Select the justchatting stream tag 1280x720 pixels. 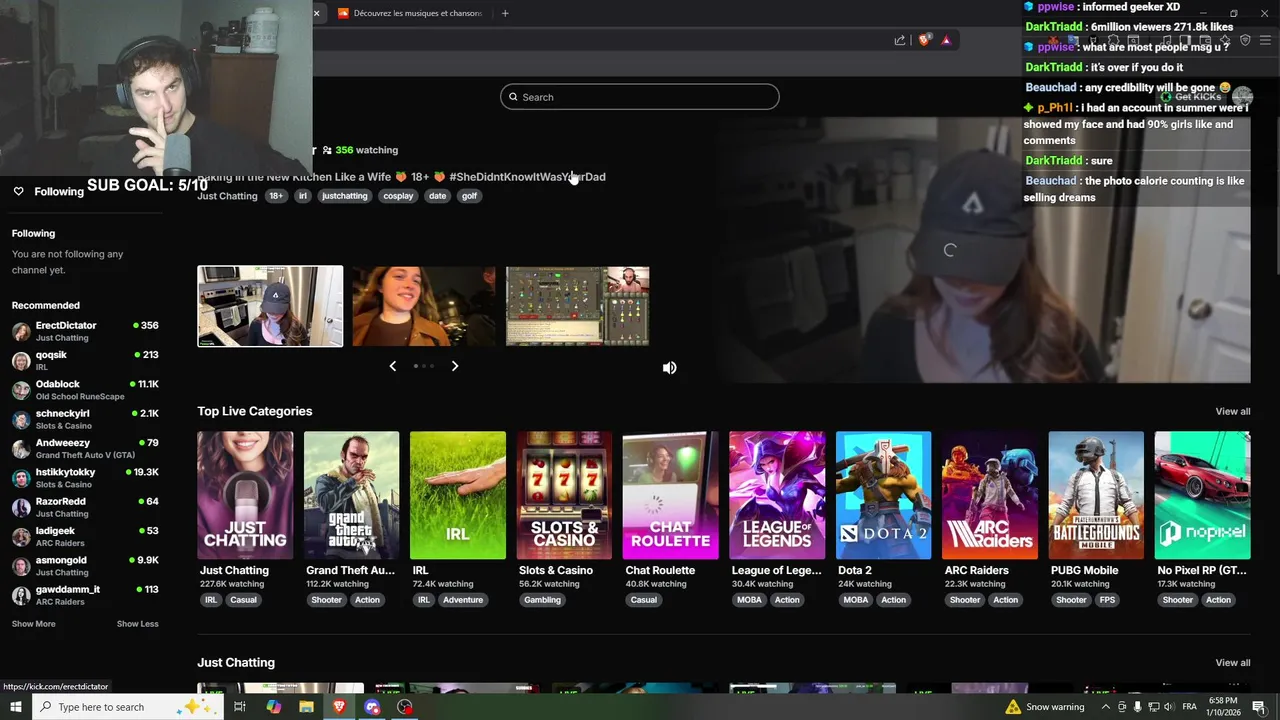click(x=344, y=196)
